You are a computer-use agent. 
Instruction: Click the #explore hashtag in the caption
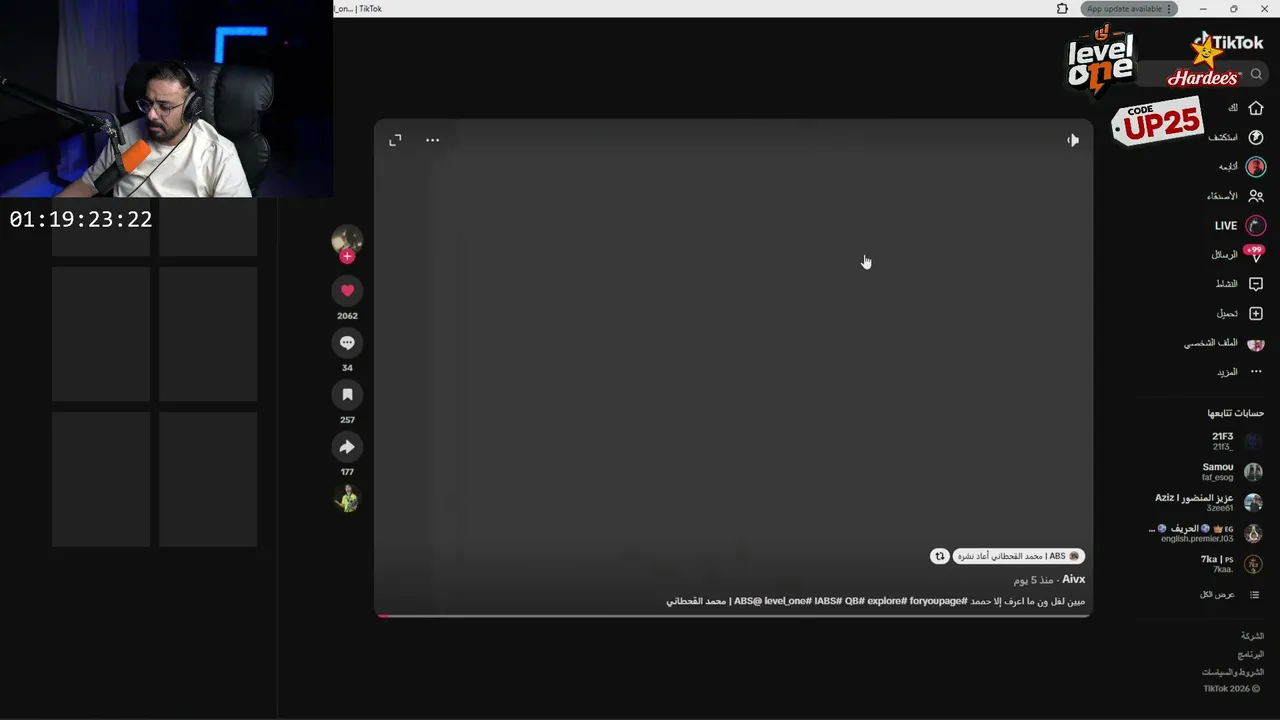pos(886,601)
